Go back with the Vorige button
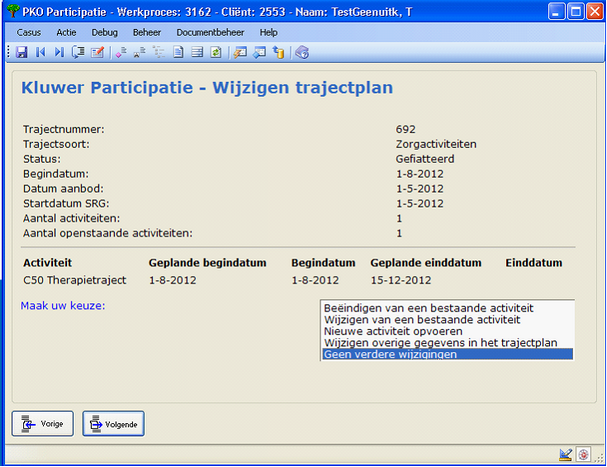This screenshot has height=467, width=607. (x=43, y=424)
